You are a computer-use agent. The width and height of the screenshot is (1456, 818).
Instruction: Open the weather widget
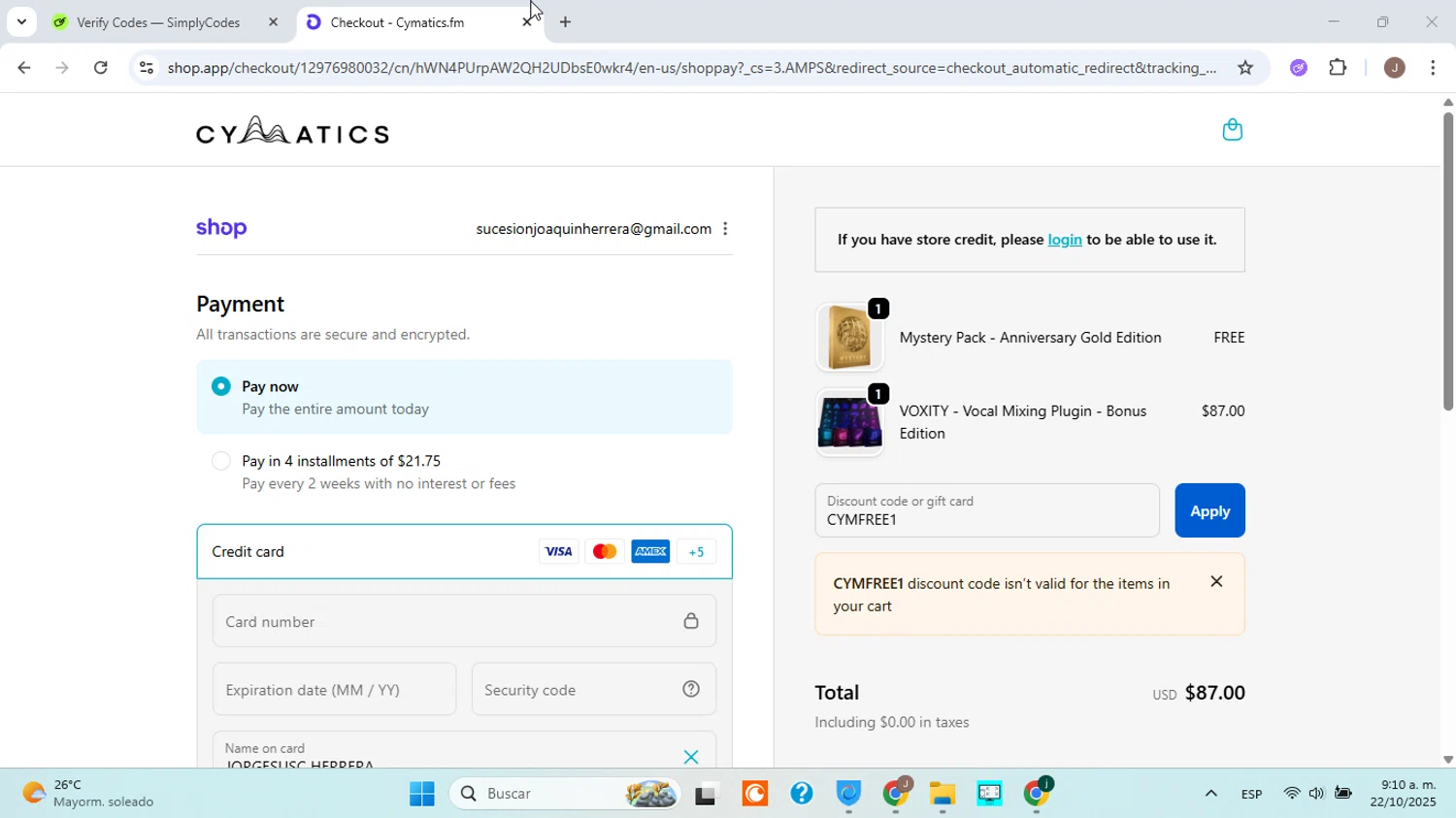coord(87,794)
